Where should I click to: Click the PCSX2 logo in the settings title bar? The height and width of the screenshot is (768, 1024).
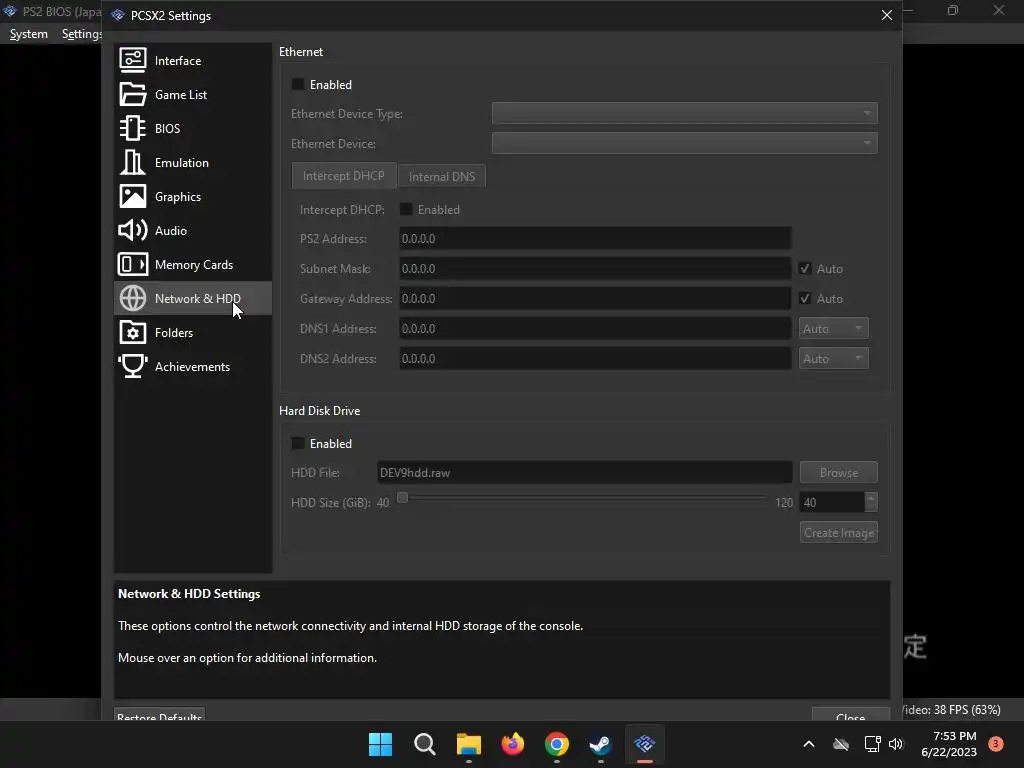point(118,15)
